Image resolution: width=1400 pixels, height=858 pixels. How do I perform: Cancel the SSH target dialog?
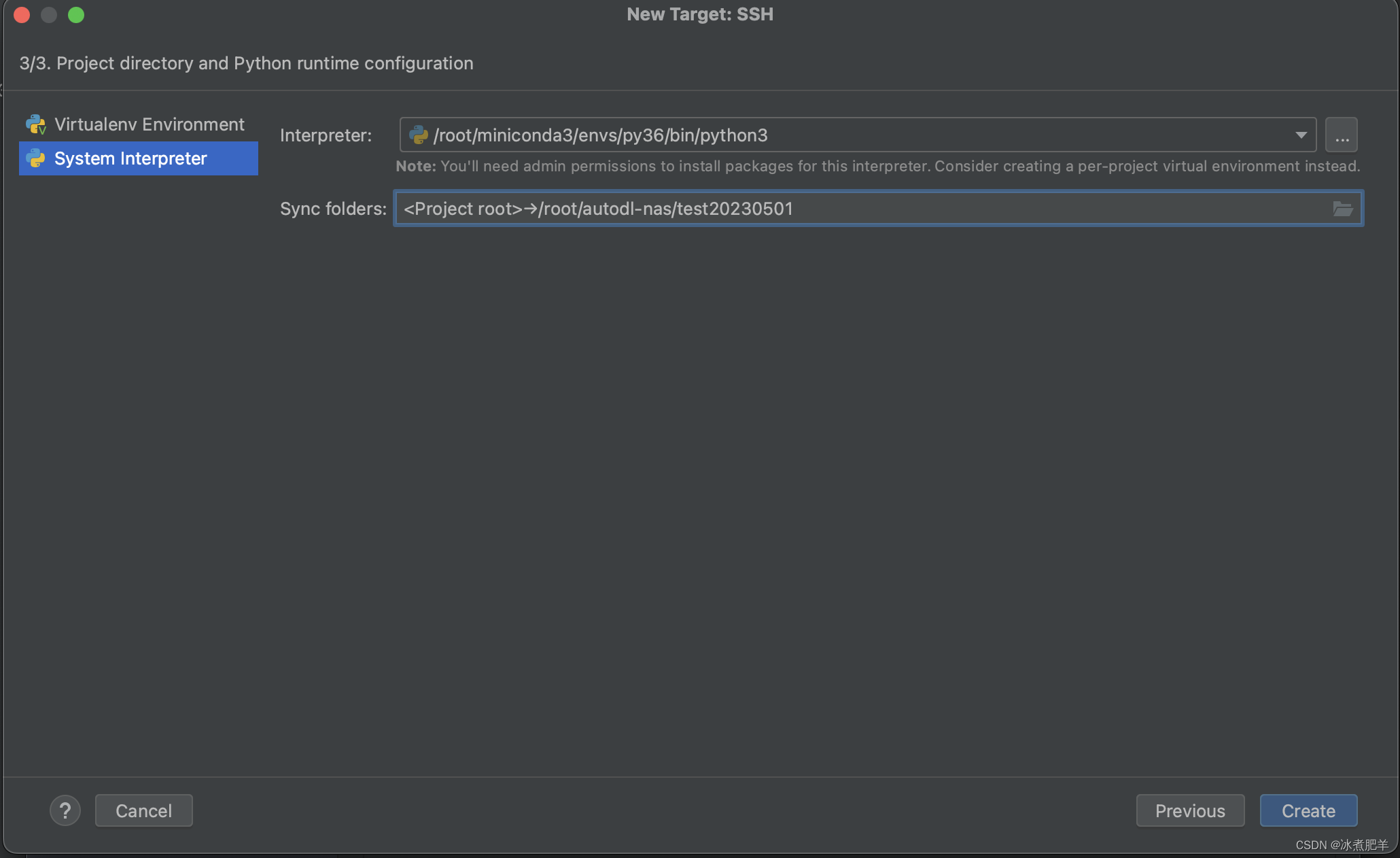pyautogui.click(x=143, y=810)
